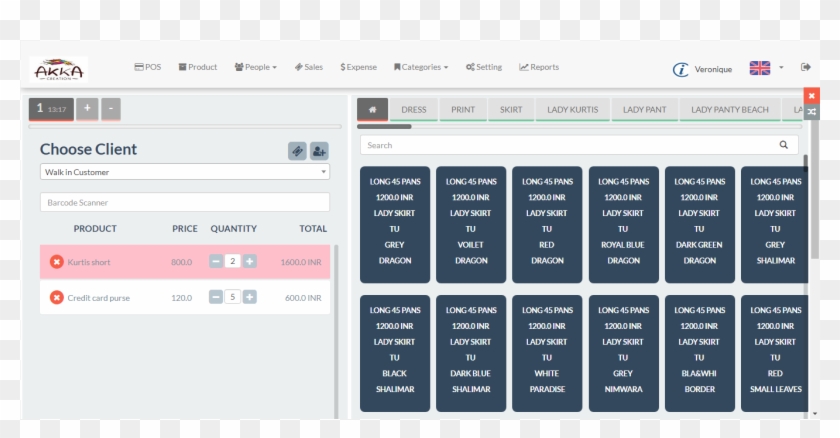
Task: Add ROYAL BLUE DRAGON lady skirt
Action: click(624, 224)
